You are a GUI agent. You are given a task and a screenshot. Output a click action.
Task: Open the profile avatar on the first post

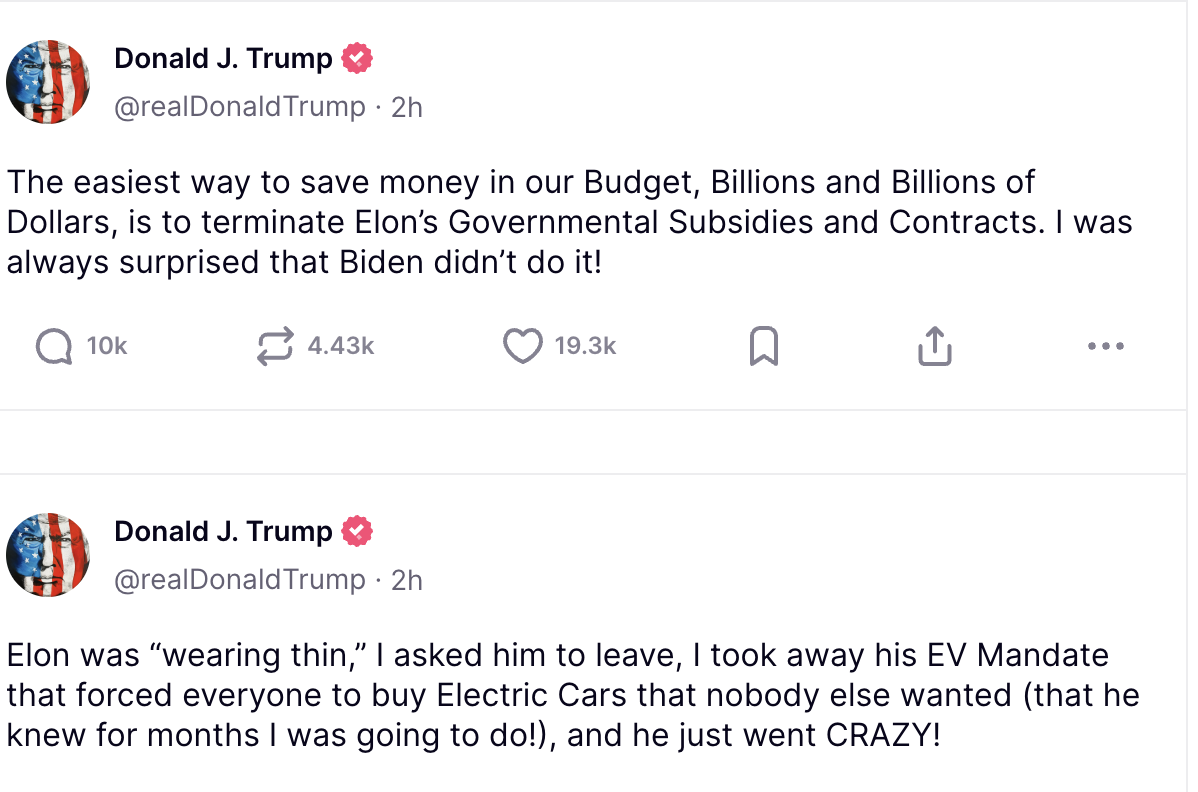click(48, 82)
